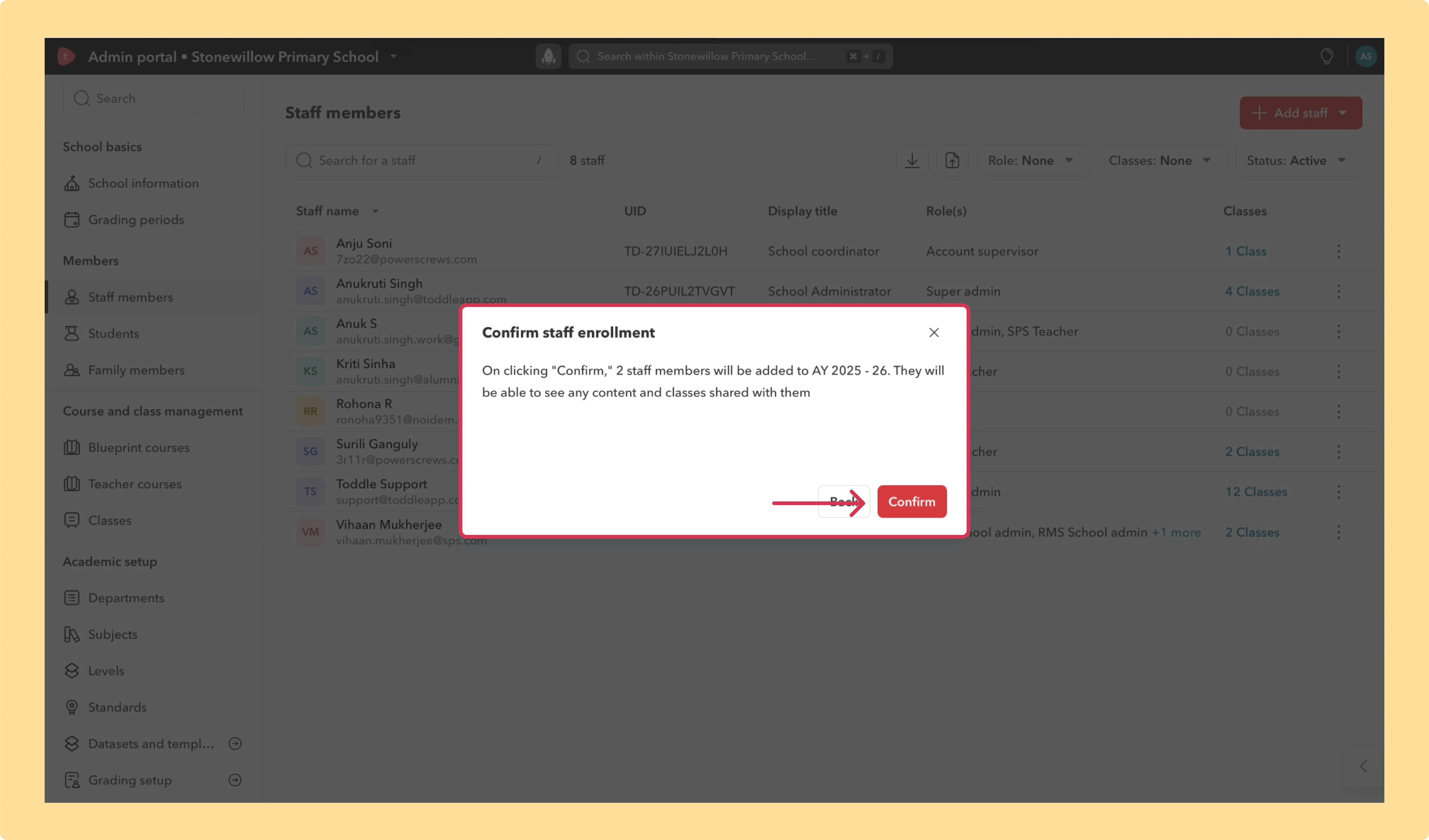This screenshot has width=1429, height=840.
Task: Click the Add staff button
Action: click(x=1300, y=113)
